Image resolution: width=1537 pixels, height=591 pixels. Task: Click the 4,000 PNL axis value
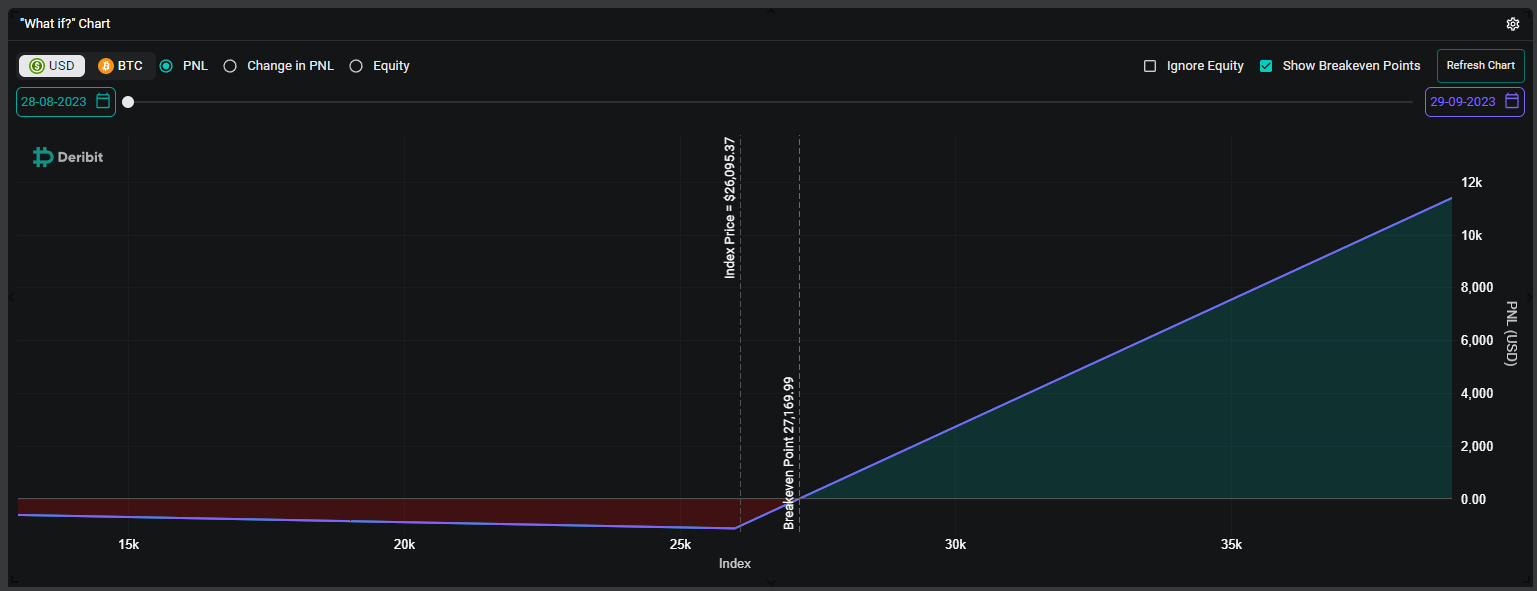point(1477,394)
